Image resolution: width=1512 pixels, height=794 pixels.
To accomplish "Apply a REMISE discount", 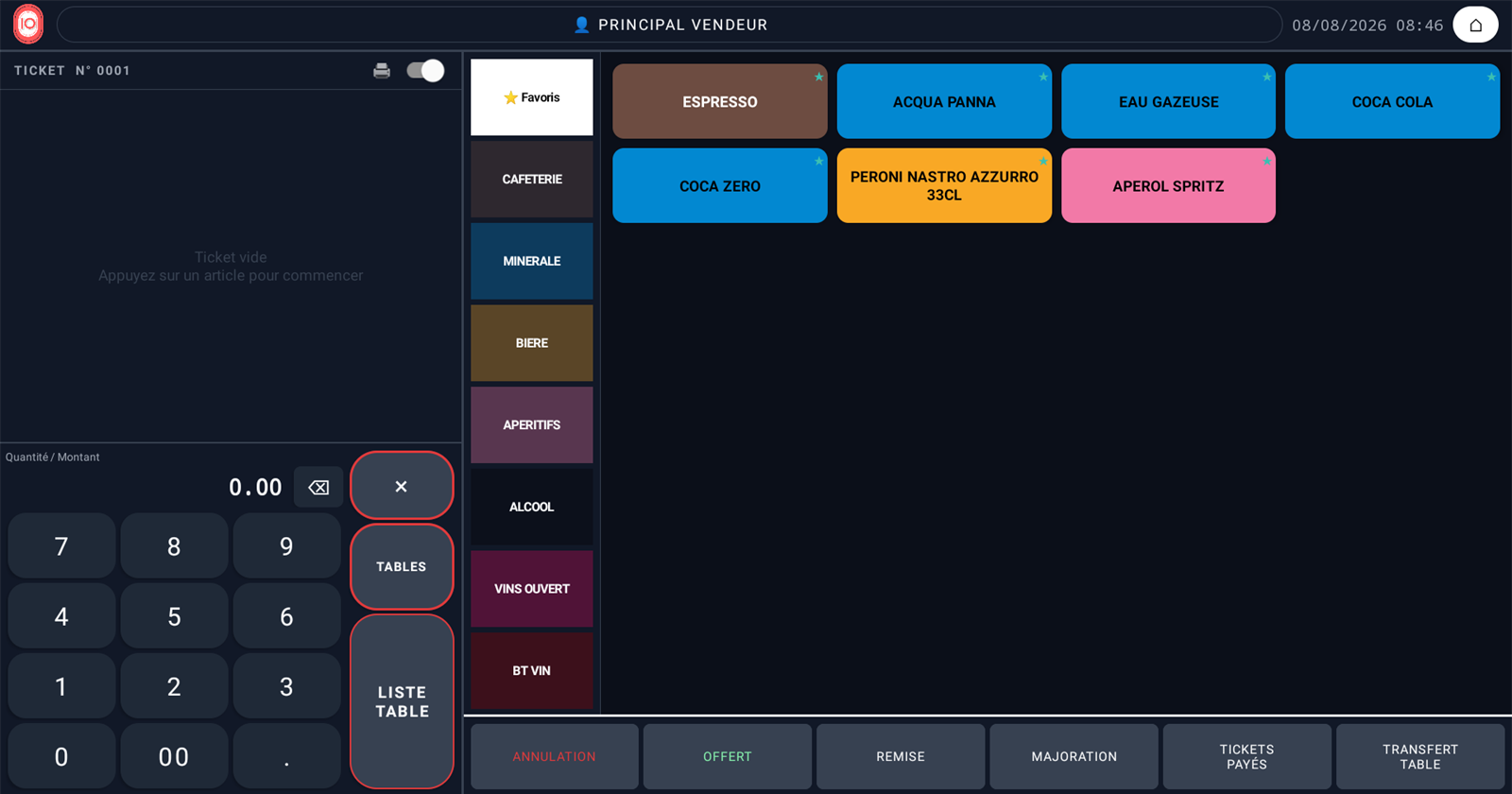I will [901, 756].
